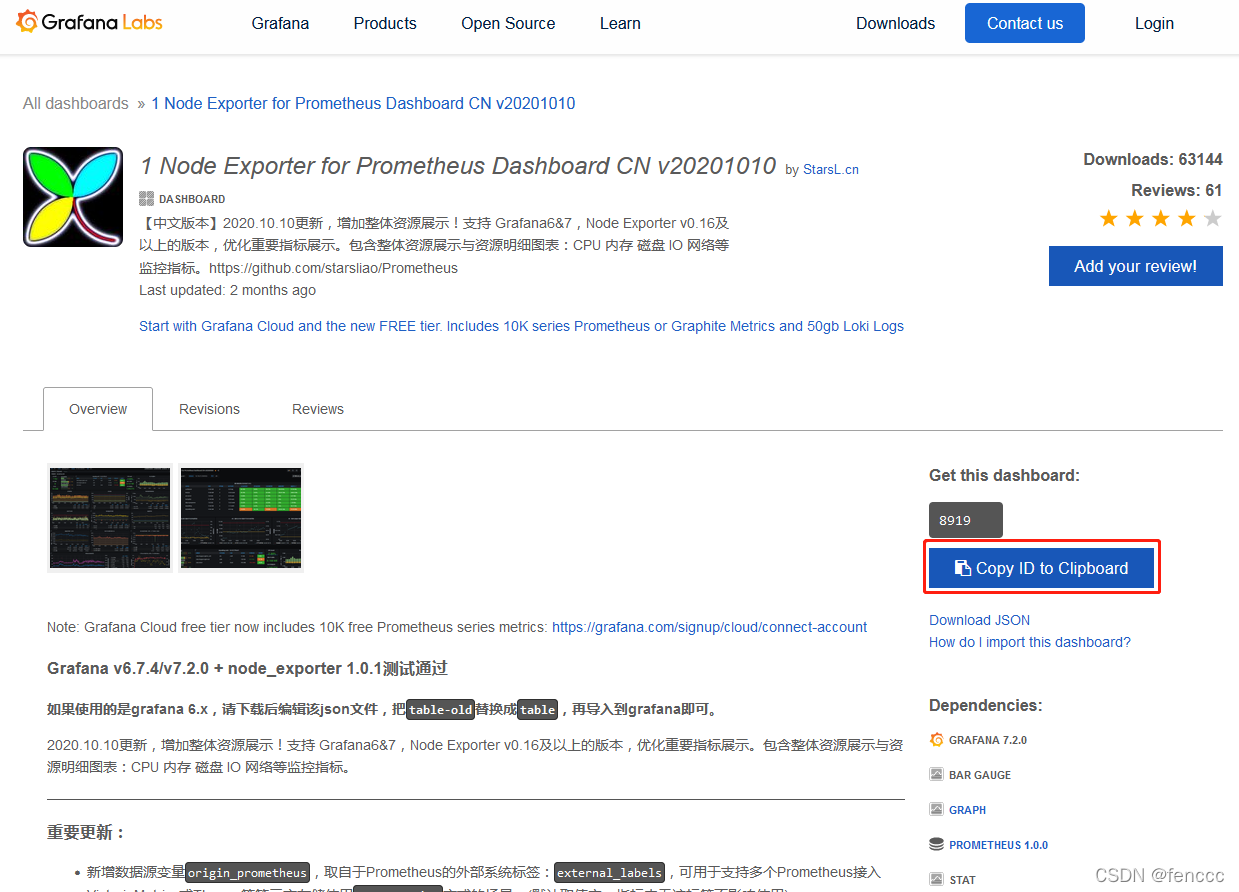Open the Open Source menu
Image resolution: width=1239 pixels, height=892 pixels.
pyautogui.click(x=508, y=23)
